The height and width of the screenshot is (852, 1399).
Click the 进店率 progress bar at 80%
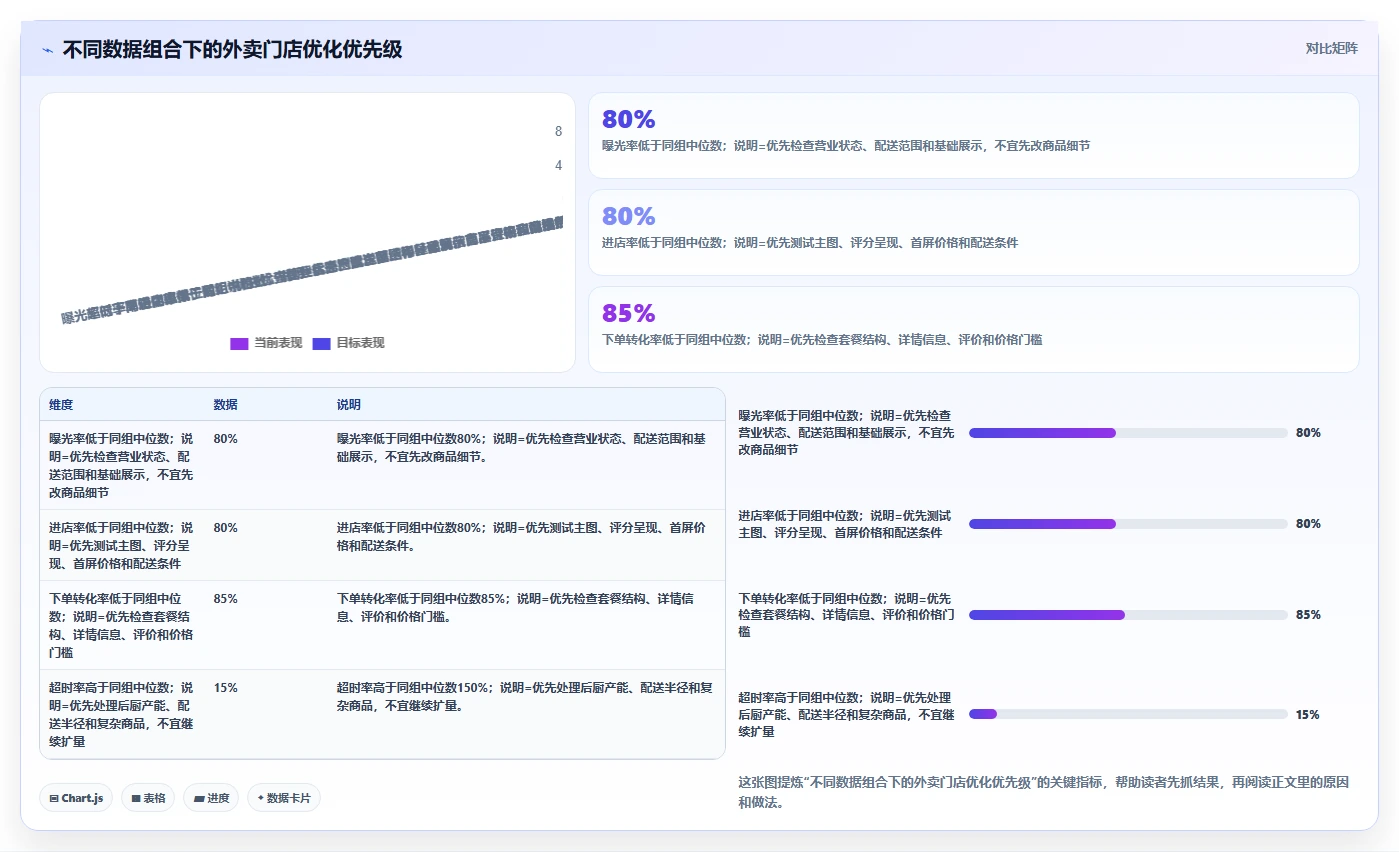(x=1128, y=524)
